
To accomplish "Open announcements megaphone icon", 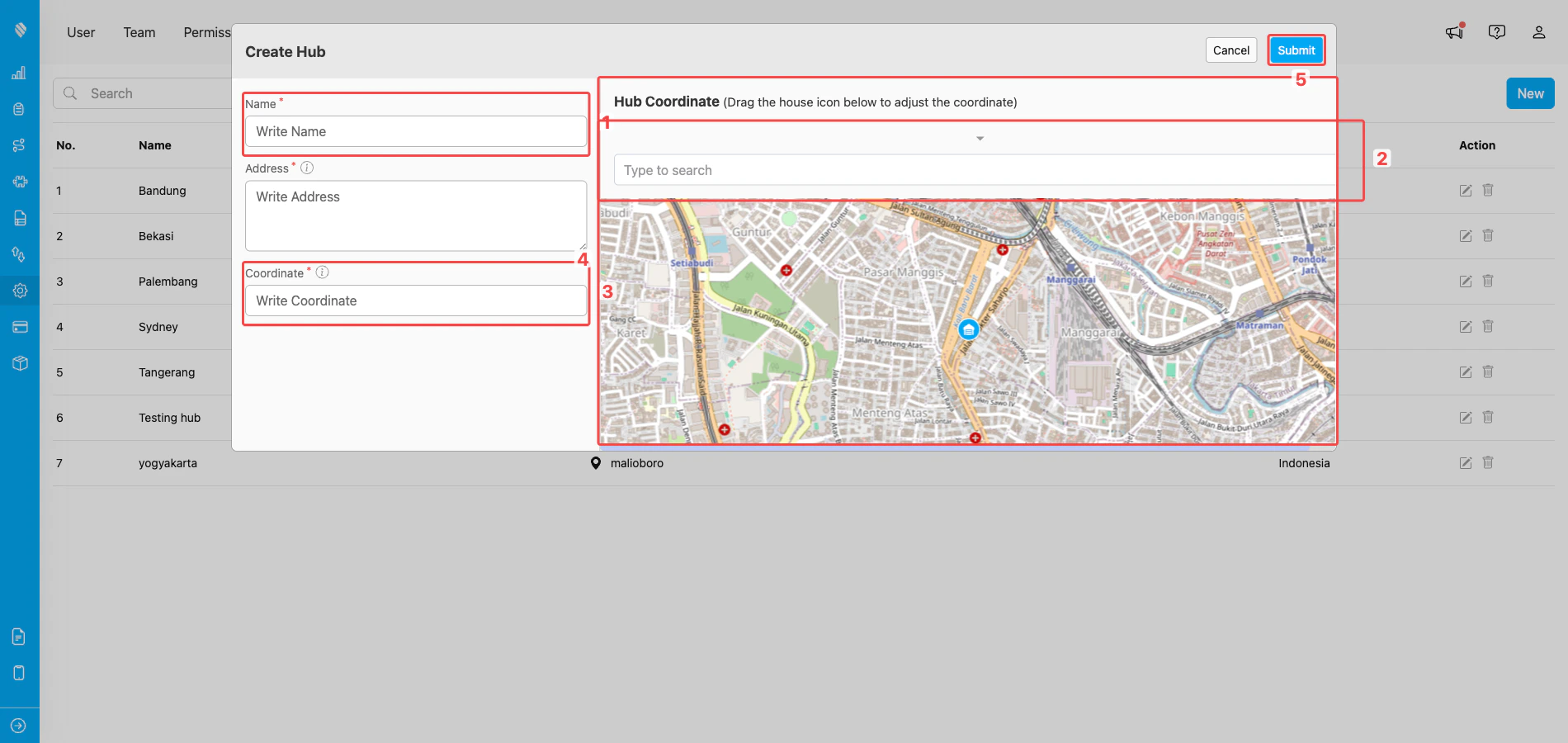I will (x=1455, y=31).
